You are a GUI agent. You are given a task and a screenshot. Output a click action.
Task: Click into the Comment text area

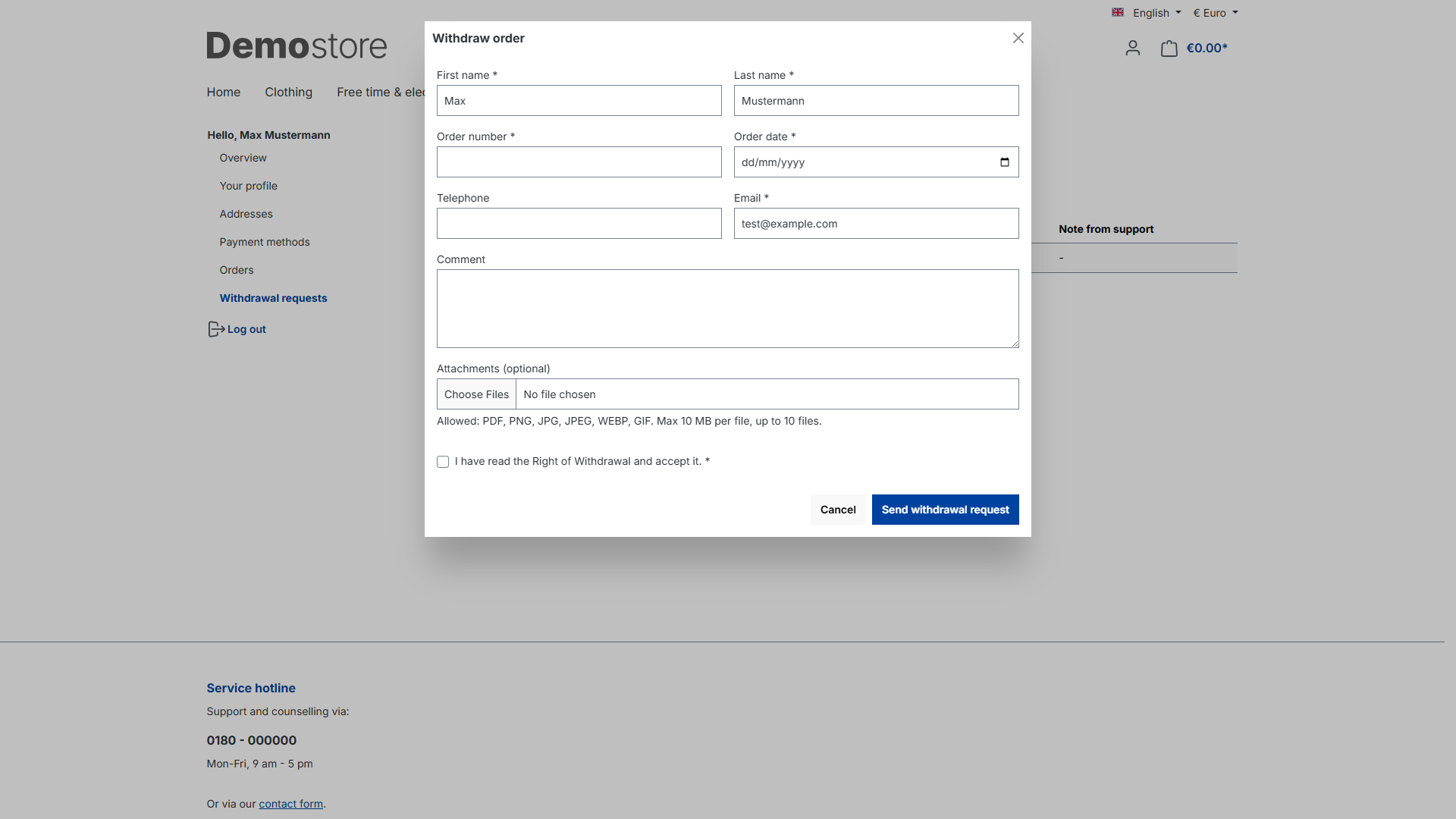(x=727, y=309)
